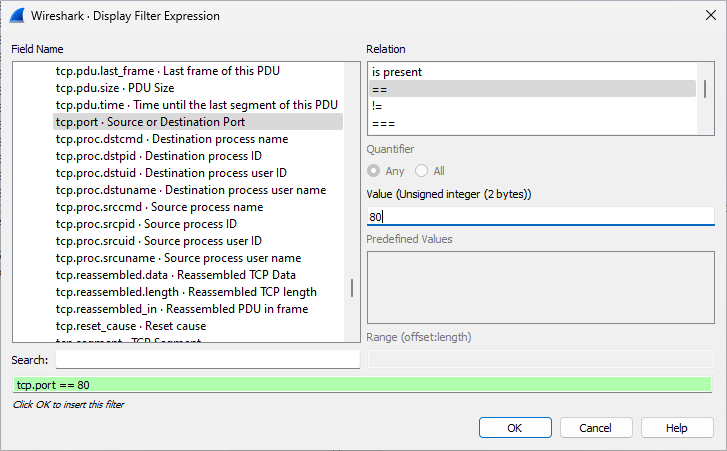
Task: Select the != relation
Action: tap(533, 106)
